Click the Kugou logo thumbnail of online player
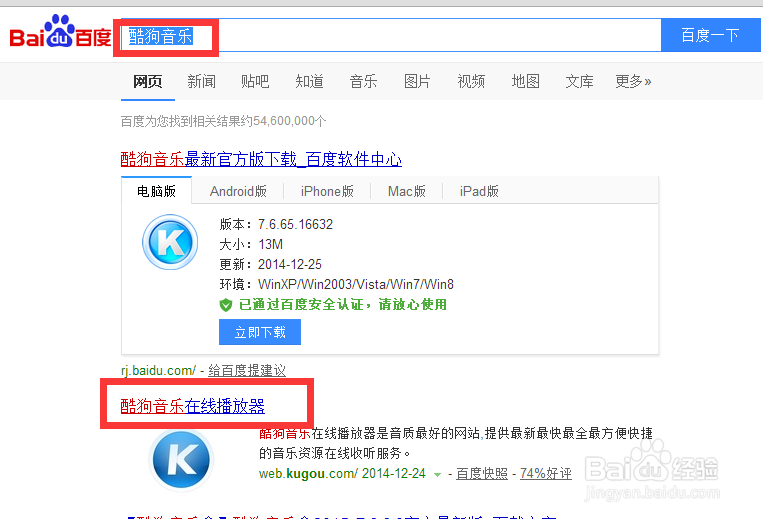The height and width of the screenshot is (519, 763). pyautogui.click(x=181, y=460)
